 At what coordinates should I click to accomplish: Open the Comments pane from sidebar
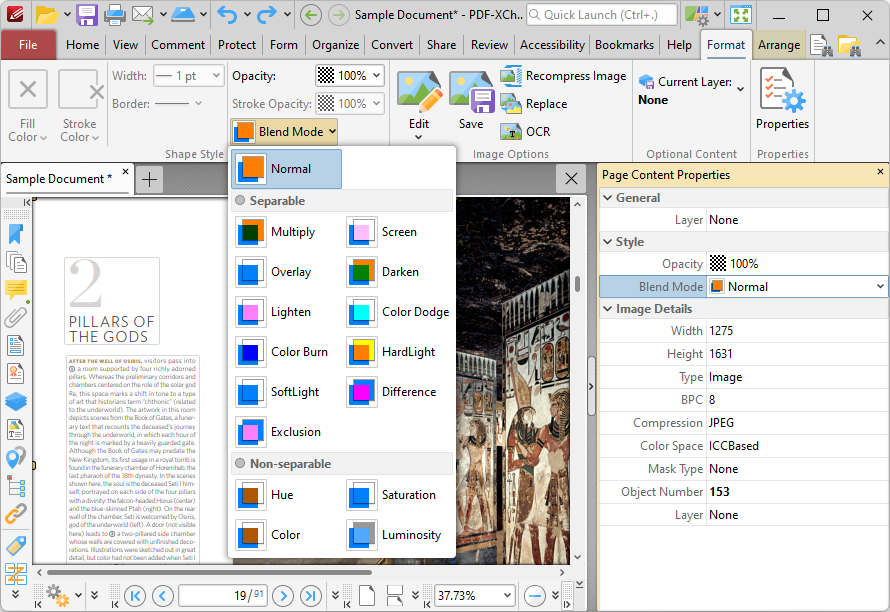pyautogui.click(x=16, y=290)
